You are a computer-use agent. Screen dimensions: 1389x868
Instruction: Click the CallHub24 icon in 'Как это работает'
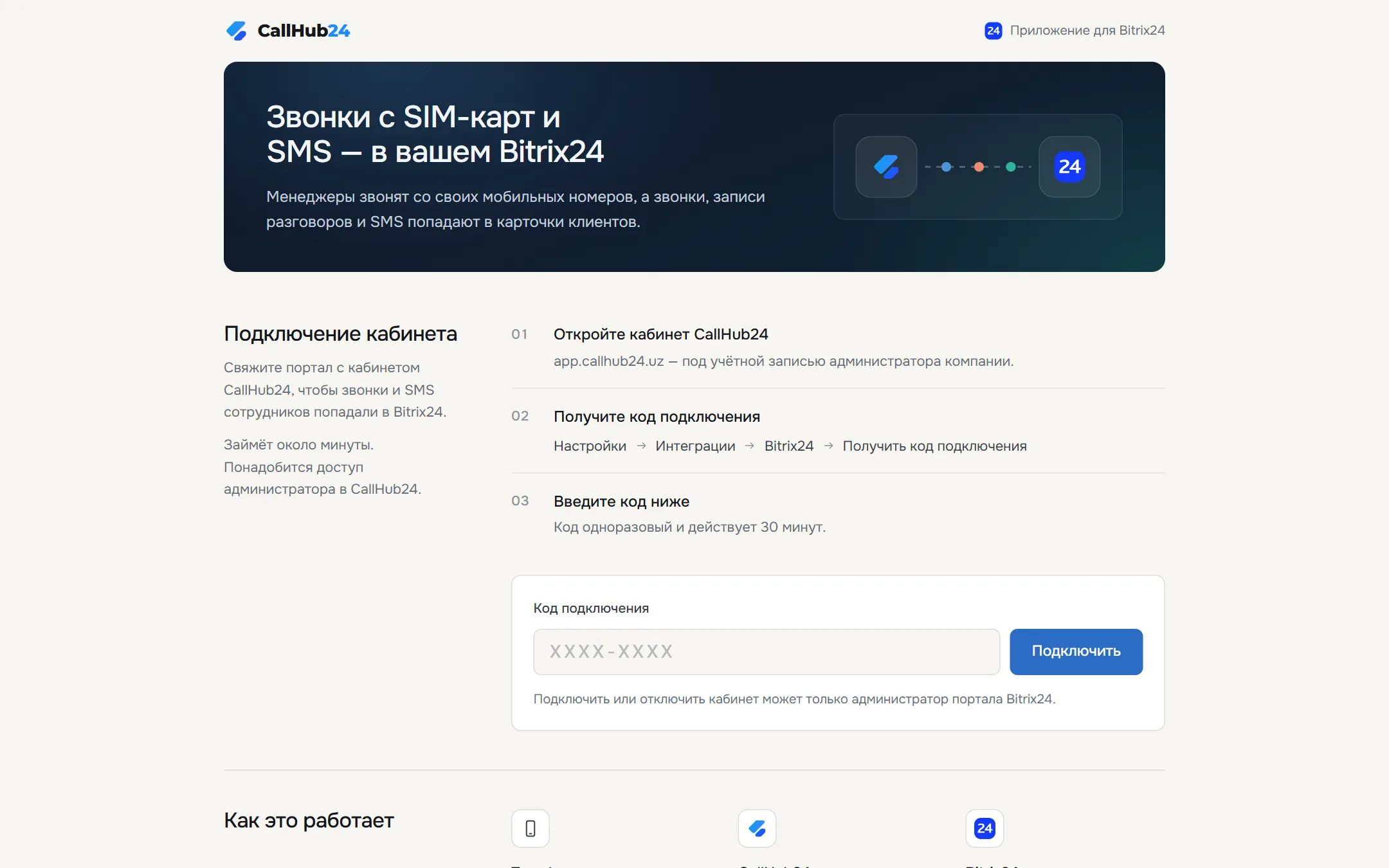[x=757, y=828]
